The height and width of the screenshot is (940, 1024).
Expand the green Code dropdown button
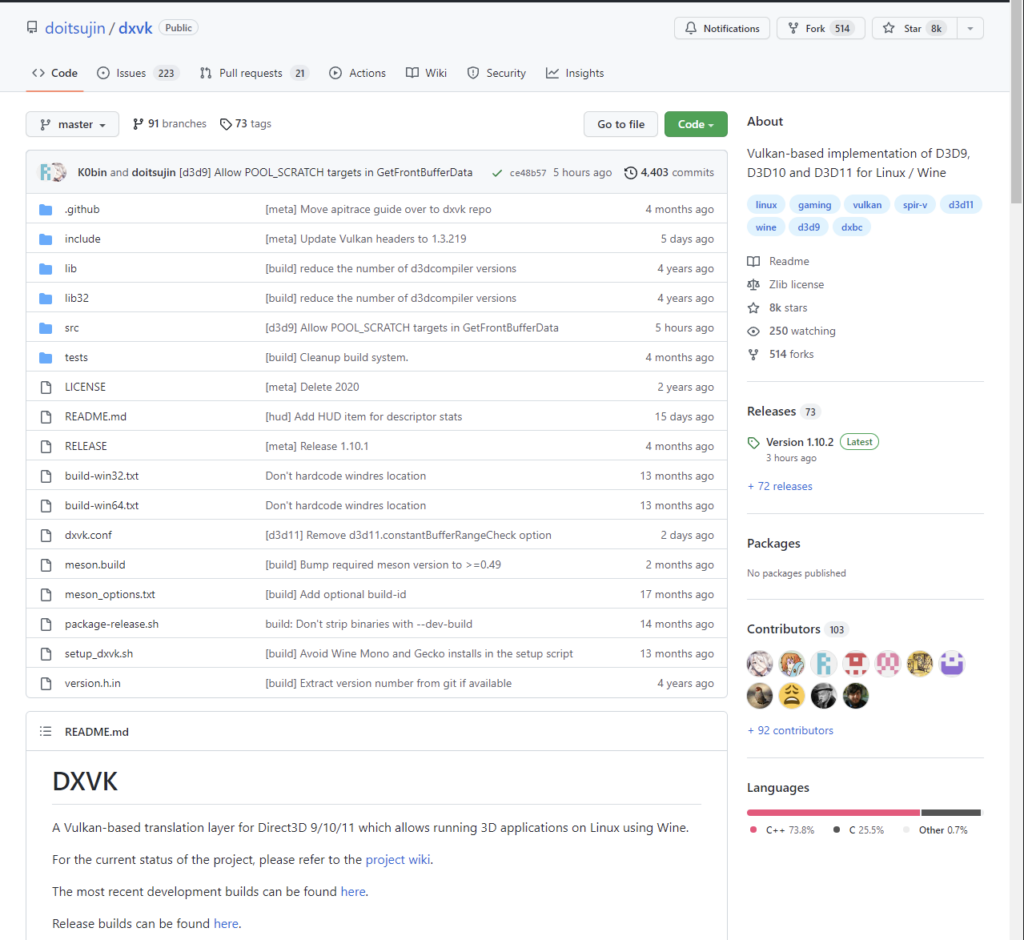point(696,124)
